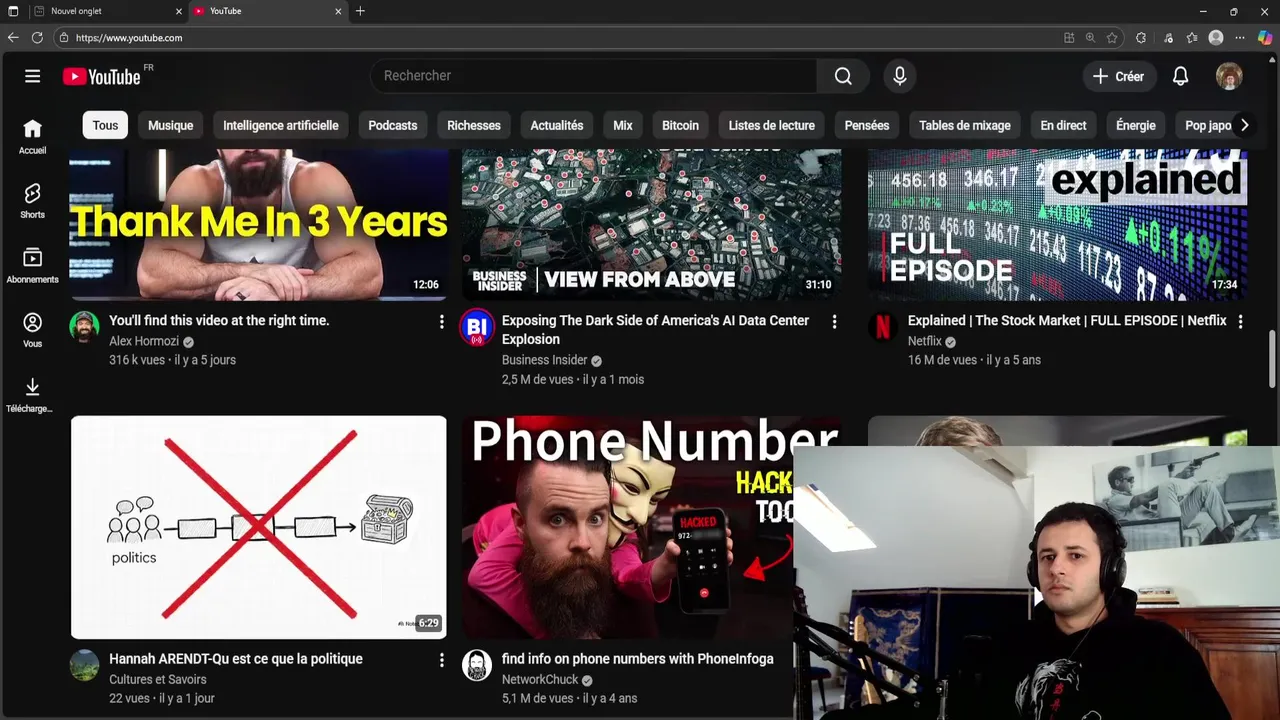Open the account avatar menu
This screenshot has width=1280, height=720.
[1229, 76]
